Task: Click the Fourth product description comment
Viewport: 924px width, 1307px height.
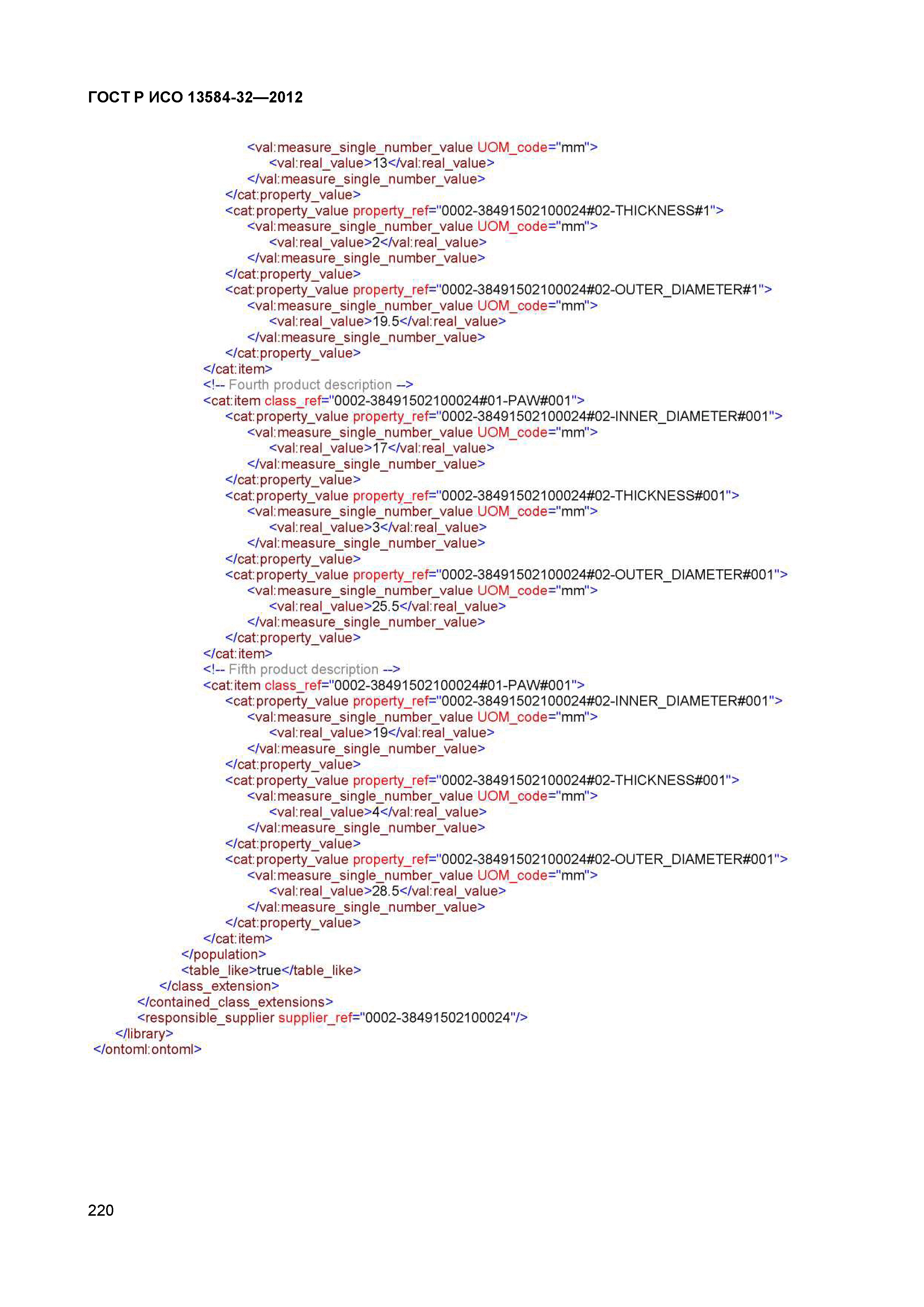Action: [308, 385]
